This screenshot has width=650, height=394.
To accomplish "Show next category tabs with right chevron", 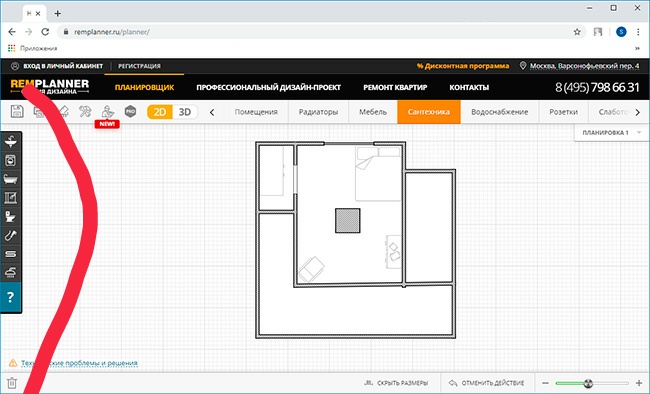I will click(638, 112).
